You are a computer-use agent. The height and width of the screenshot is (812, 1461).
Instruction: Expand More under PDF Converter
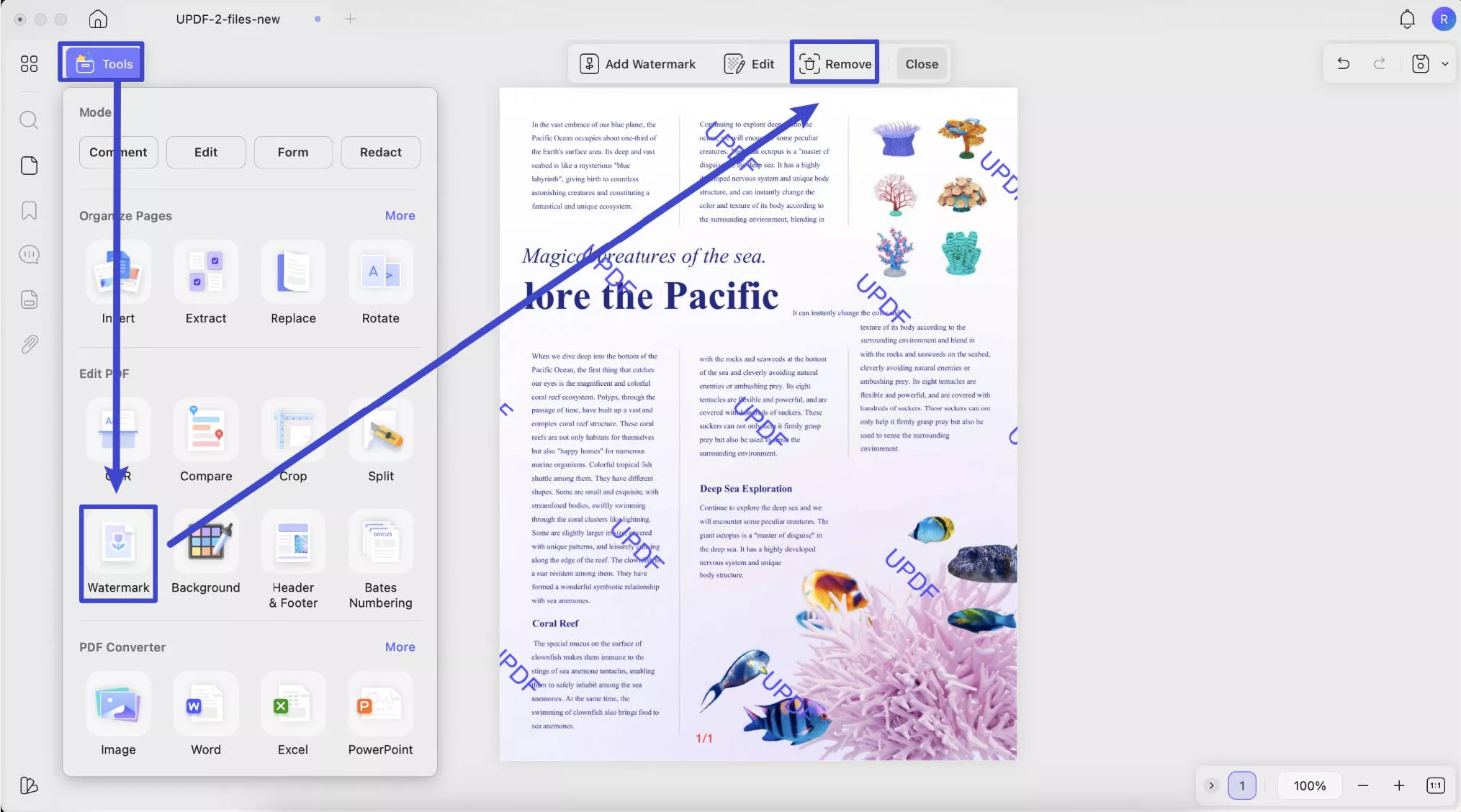pyautogui.click(x=400, y=646)
